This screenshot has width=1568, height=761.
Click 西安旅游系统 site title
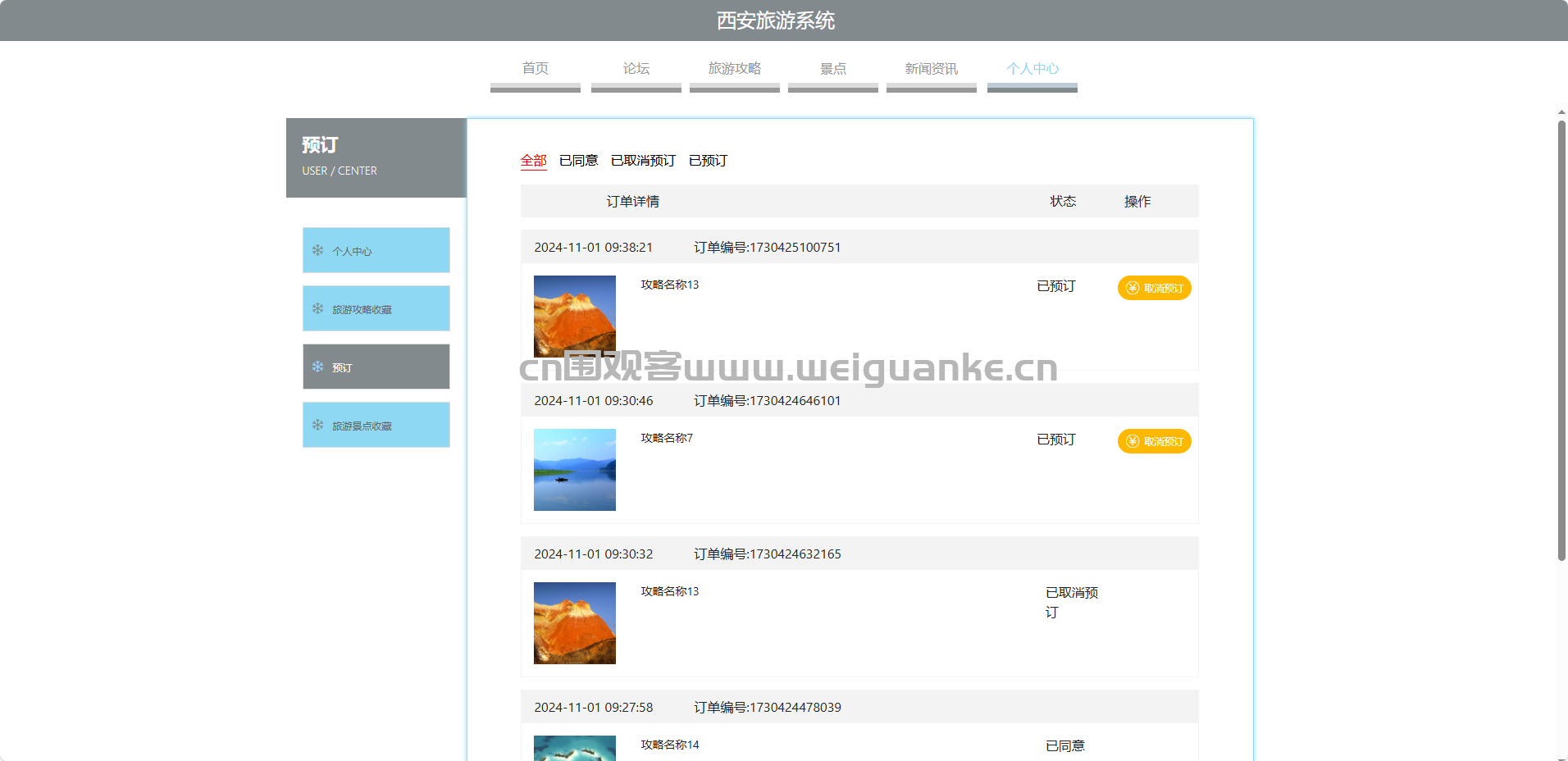pyautogui.click(x=776, y=21)
